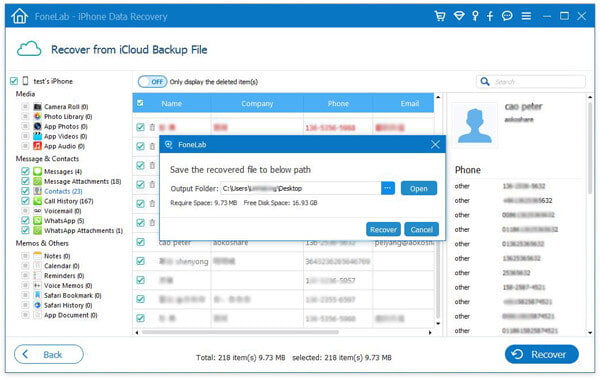Click the Notes icon
This screenshot has height=379, width=600.
[38, 256]
